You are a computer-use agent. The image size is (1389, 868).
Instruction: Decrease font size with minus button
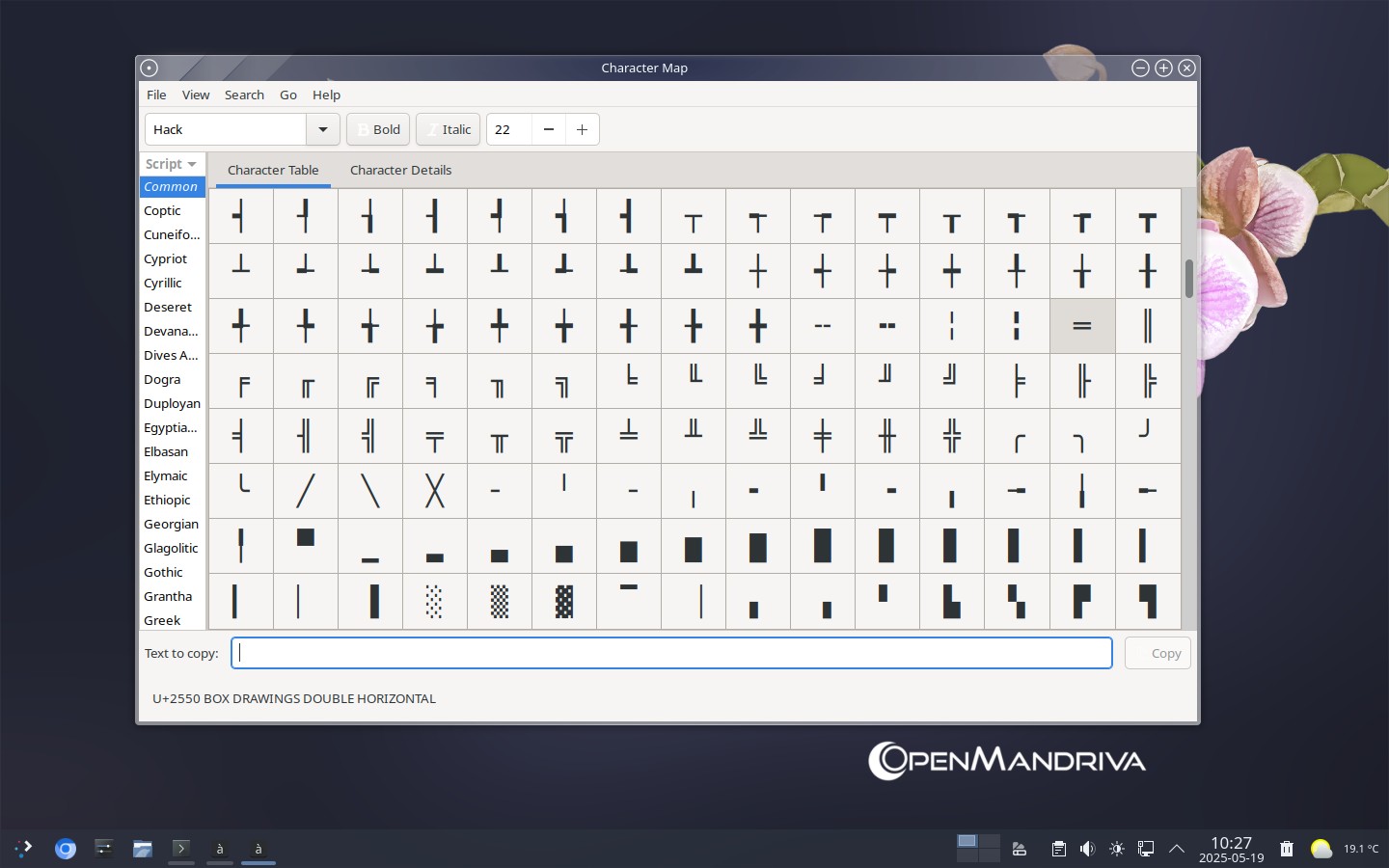(549, 129)
